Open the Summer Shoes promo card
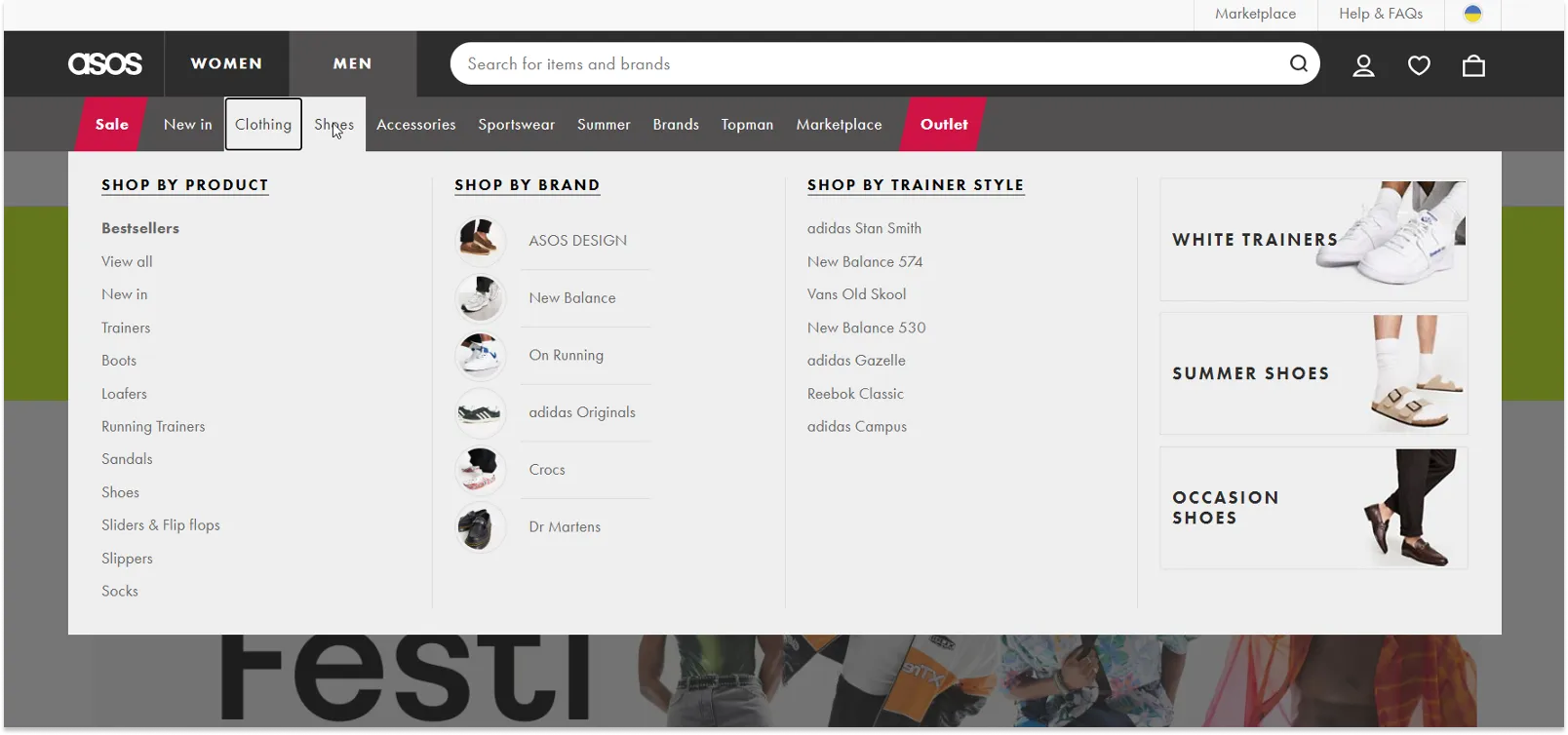The width and height of the screenshot is (1568, 735). tap(1313, 373)
